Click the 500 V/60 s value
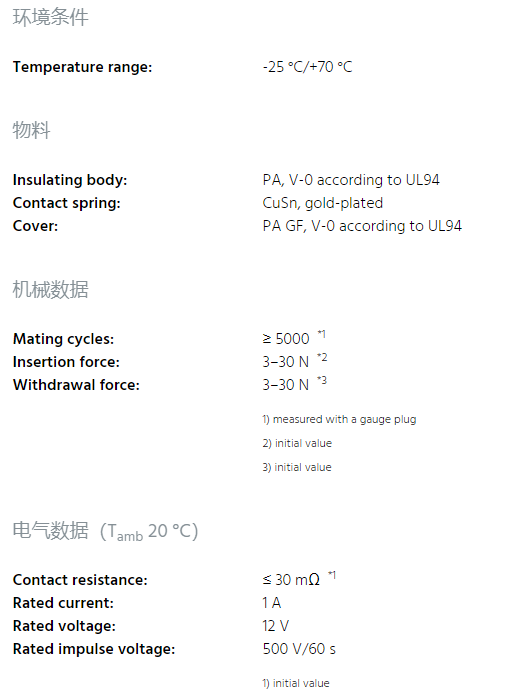The width and height of the screenshot is (513, 697). (x=299, y=649)
